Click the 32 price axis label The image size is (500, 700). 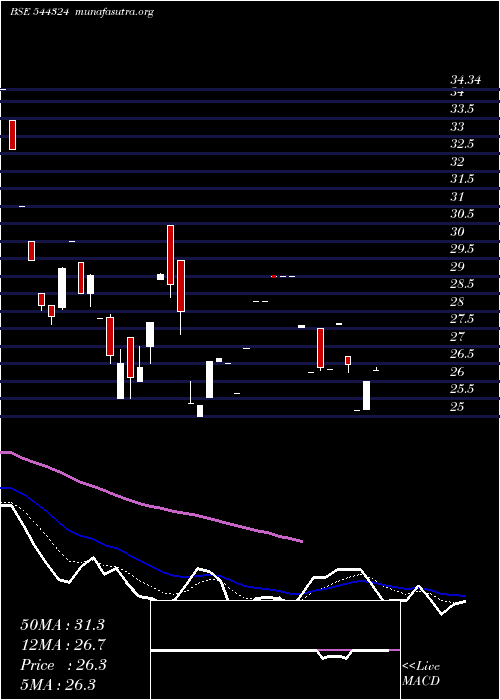click(x=457, y=162)
